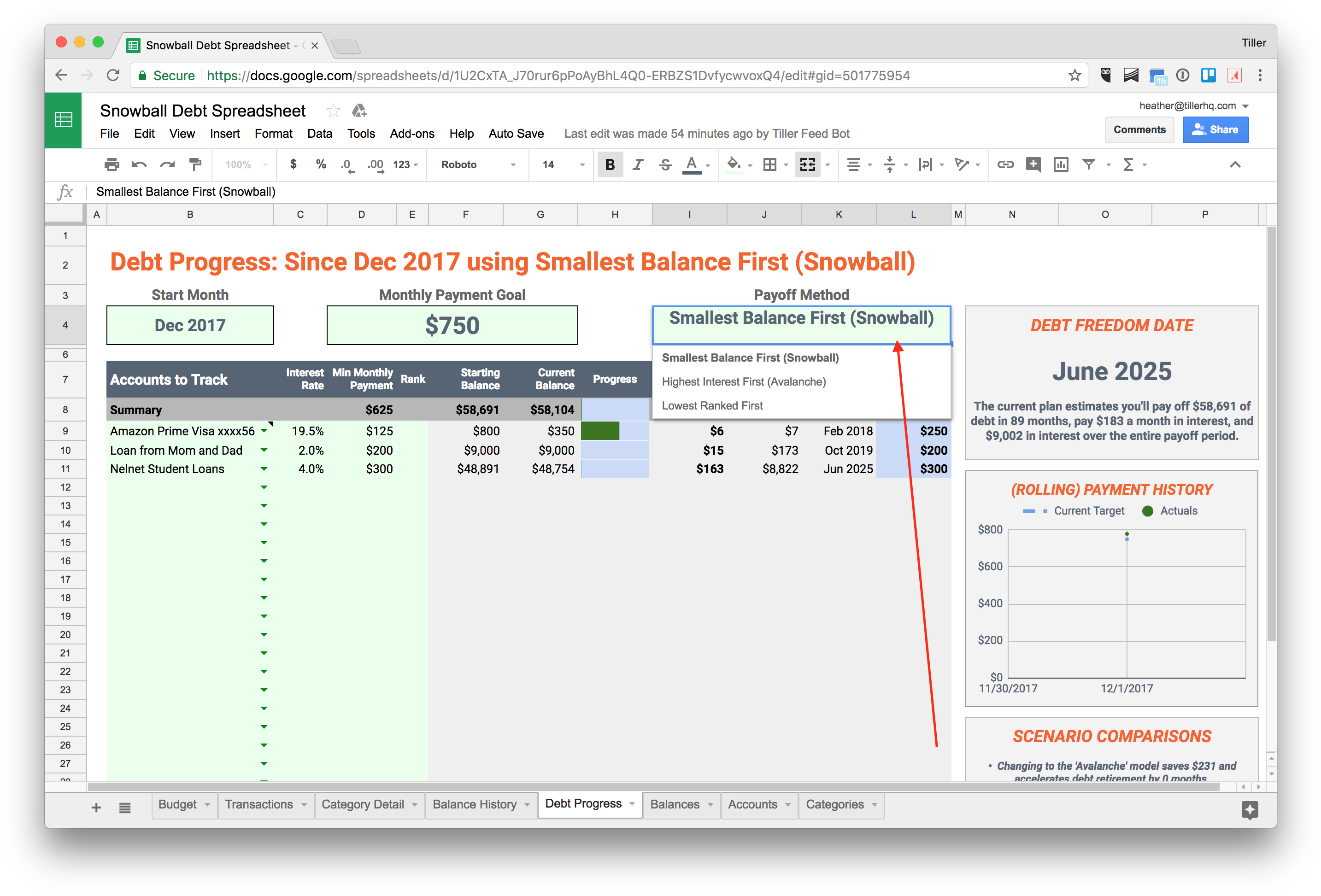This screenshot has width=1321, height=896.
Task: Switch to the Budget sheet tab
Action: point(184,804)
